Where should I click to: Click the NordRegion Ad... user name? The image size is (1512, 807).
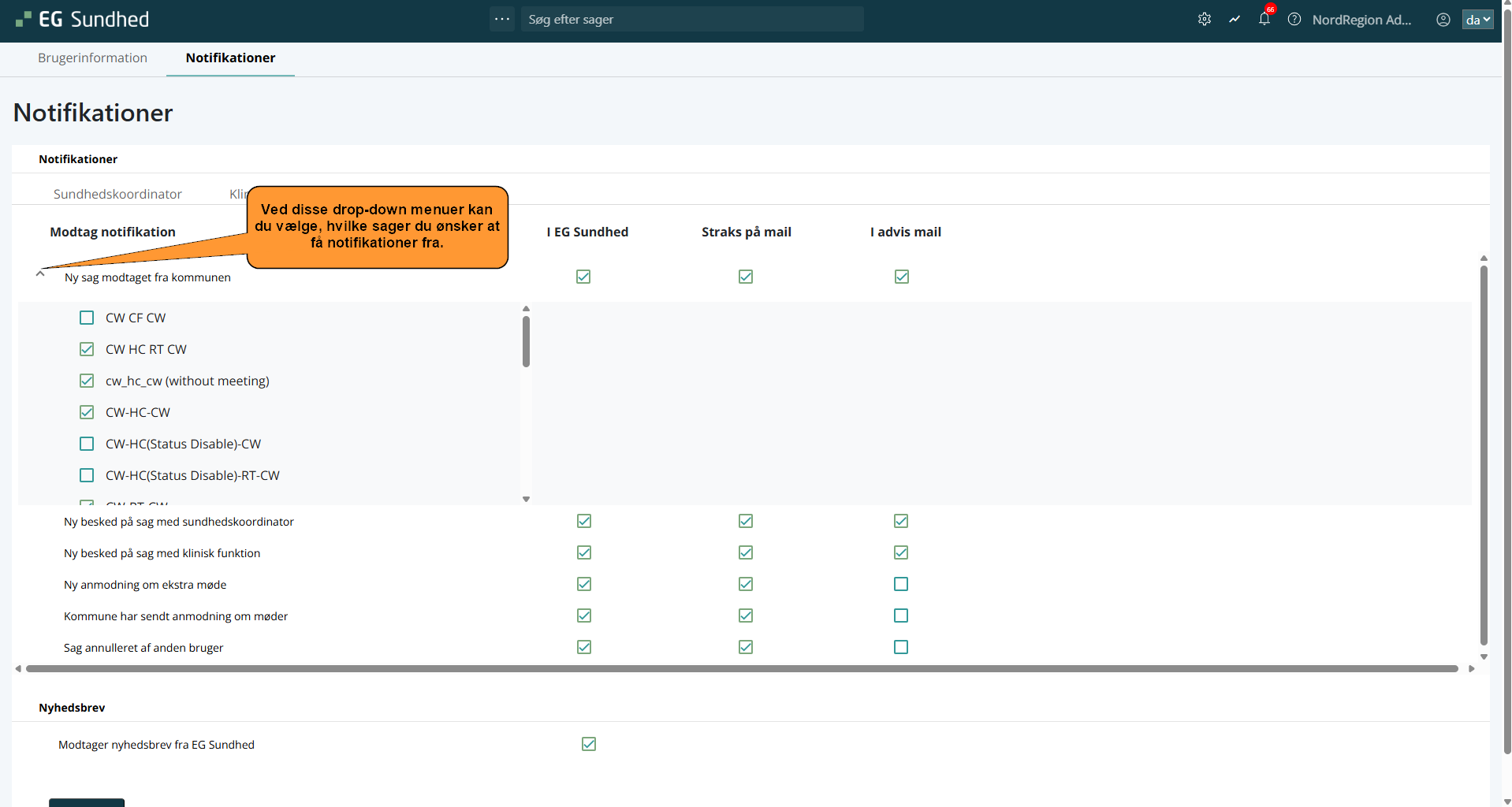pyautogui.click(x=1361, y=20)
